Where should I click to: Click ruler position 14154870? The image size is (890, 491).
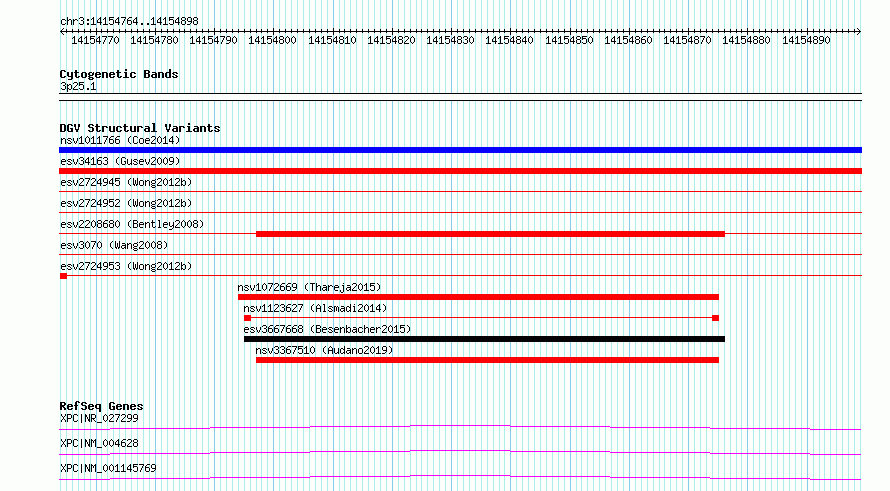click(687, 40)
